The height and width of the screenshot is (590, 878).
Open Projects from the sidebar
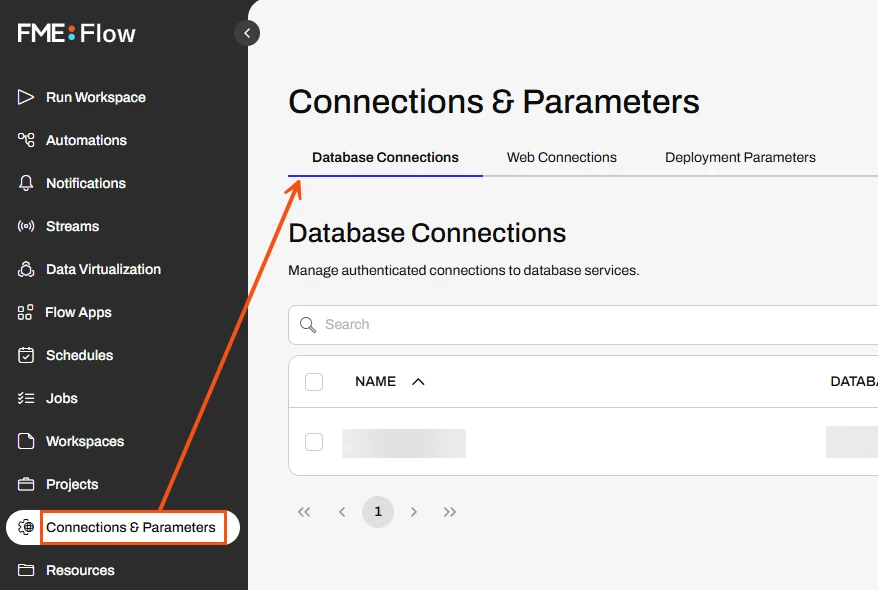click(72, 484)
